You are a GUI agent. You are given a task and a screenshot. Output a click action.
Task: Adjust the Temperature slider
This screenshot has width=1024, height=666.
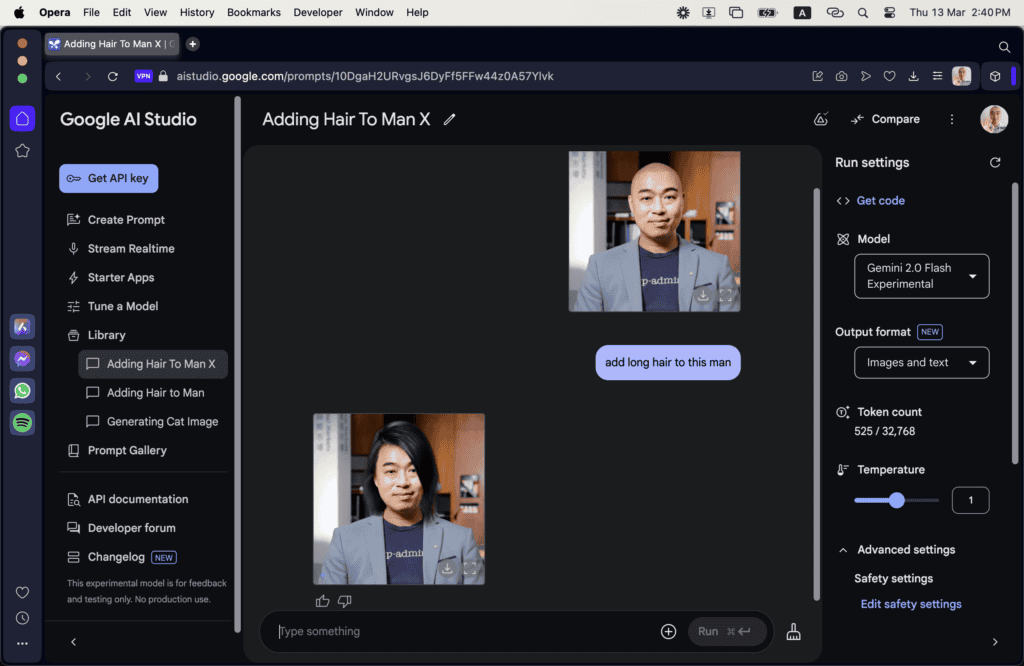[x=897, y=500]
